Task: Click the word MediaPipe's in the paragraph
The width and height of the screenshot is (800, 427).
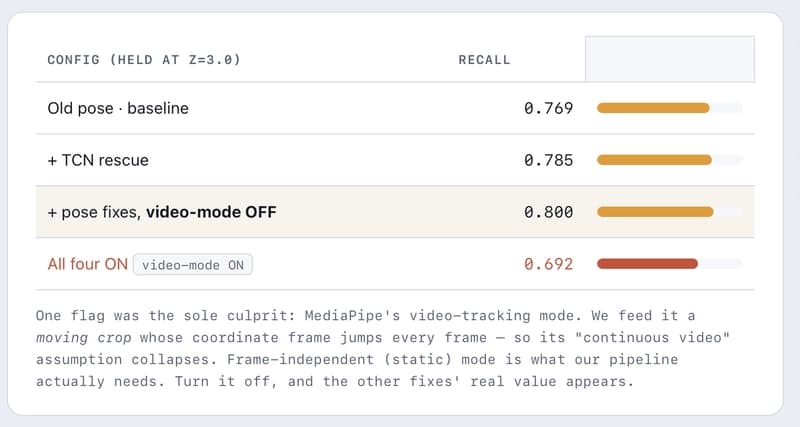Action: 353,316
